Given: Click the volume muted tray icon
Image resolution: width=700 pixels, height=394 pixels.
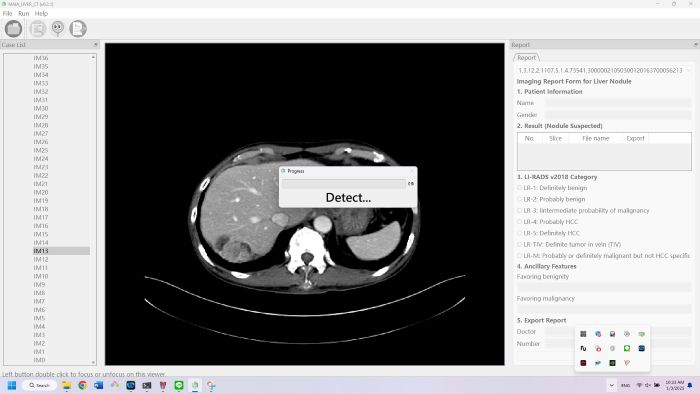Looking at the screenshot, I should [648, 385].
